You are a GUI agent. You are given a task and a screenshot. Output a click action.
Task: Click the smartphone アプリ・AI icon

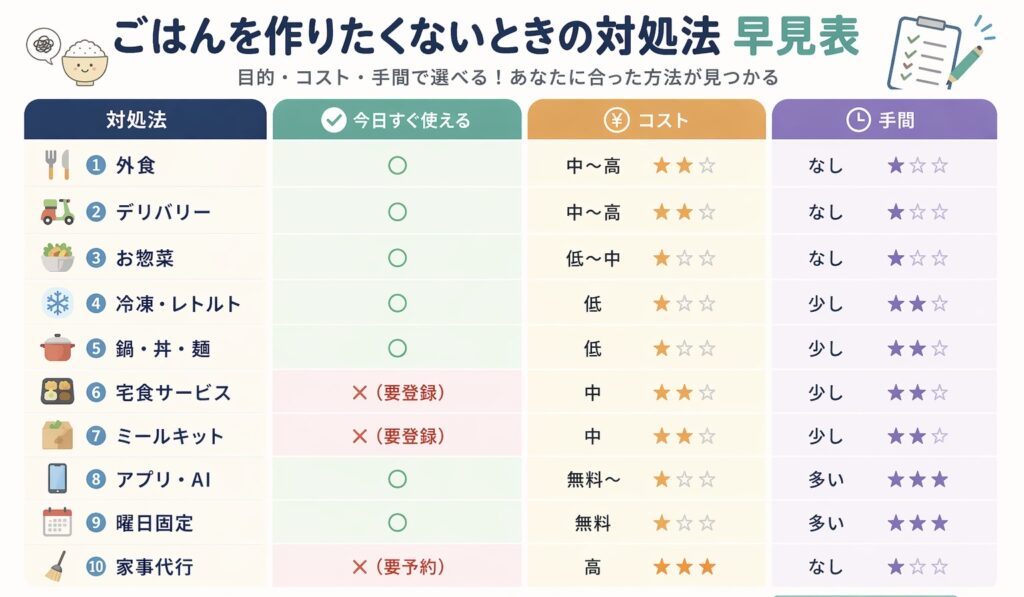coord(57,479)
